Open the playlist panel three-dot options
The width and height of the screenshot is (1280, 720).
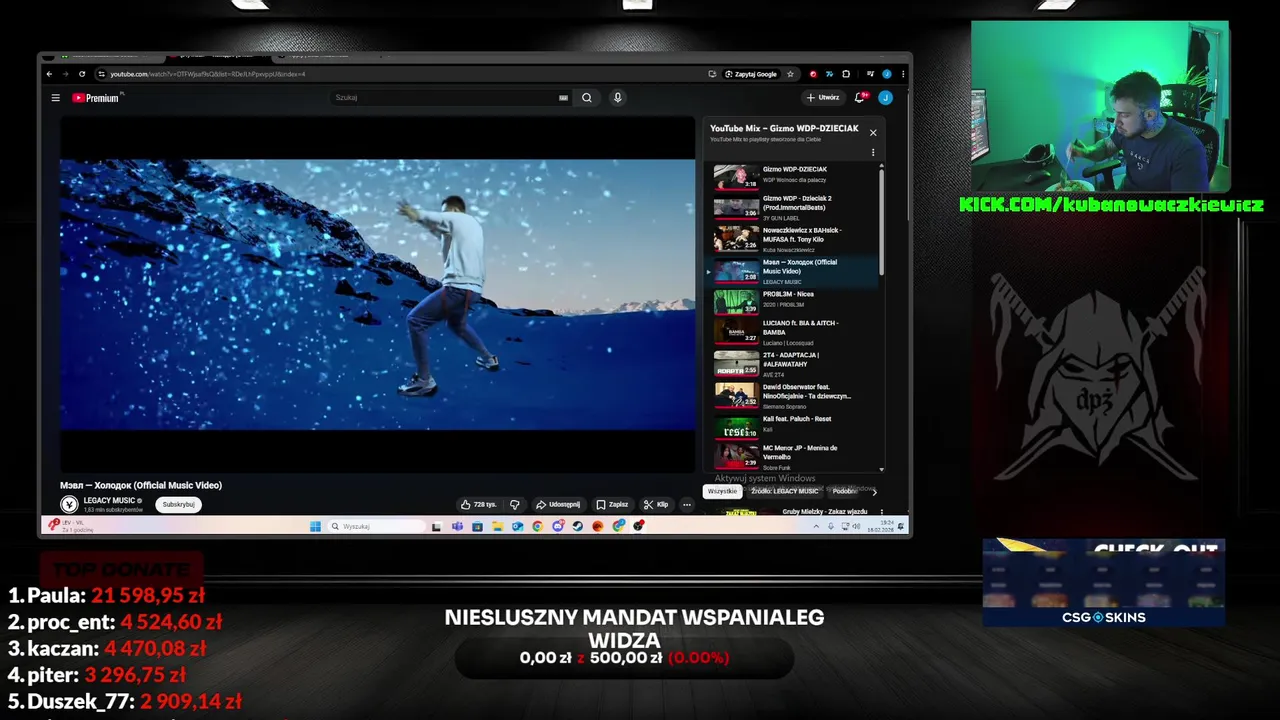tap(873, 153)
